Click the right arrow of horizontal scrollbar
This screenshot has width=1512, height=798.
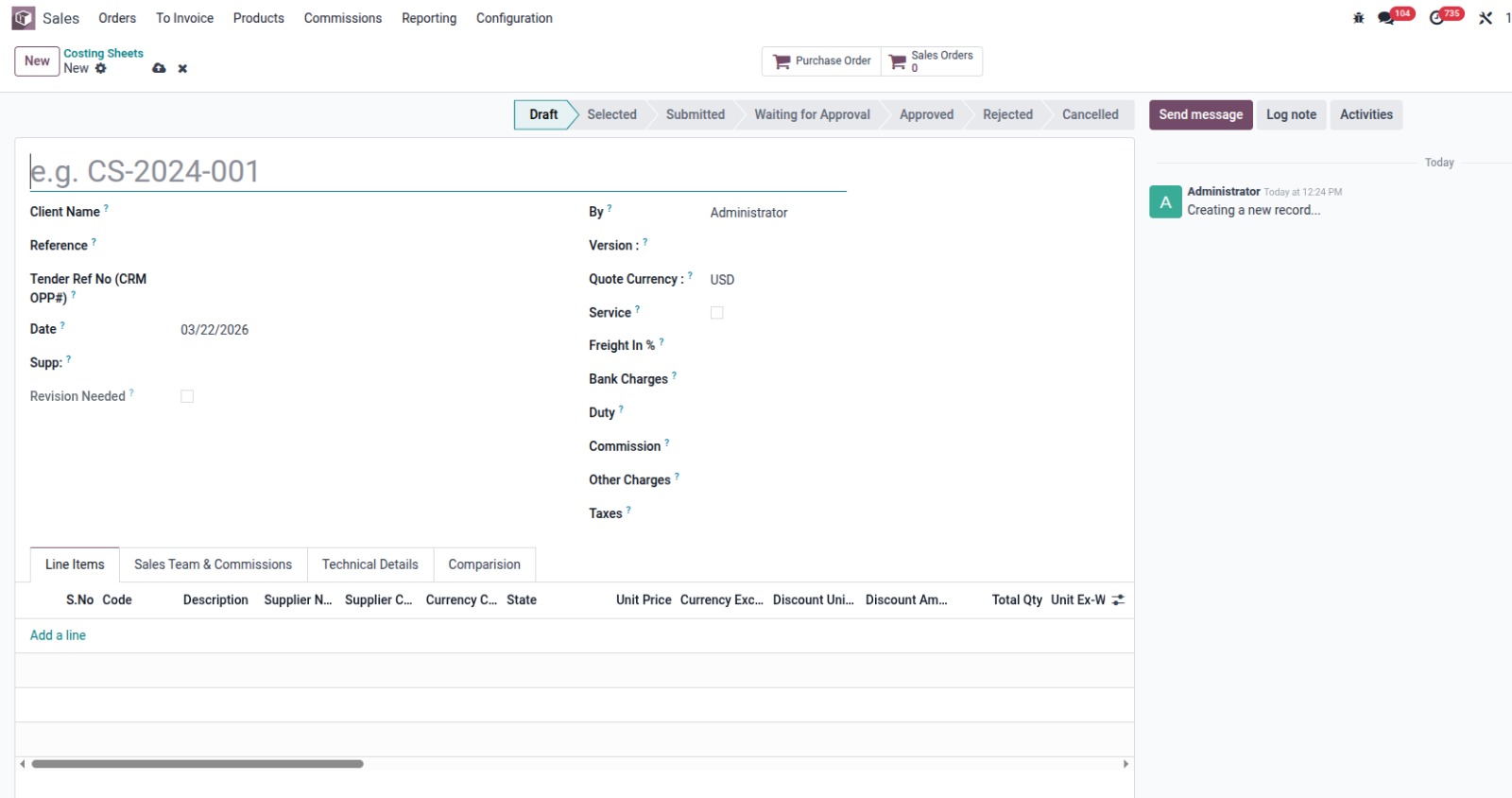click(x=1125, y=764)
